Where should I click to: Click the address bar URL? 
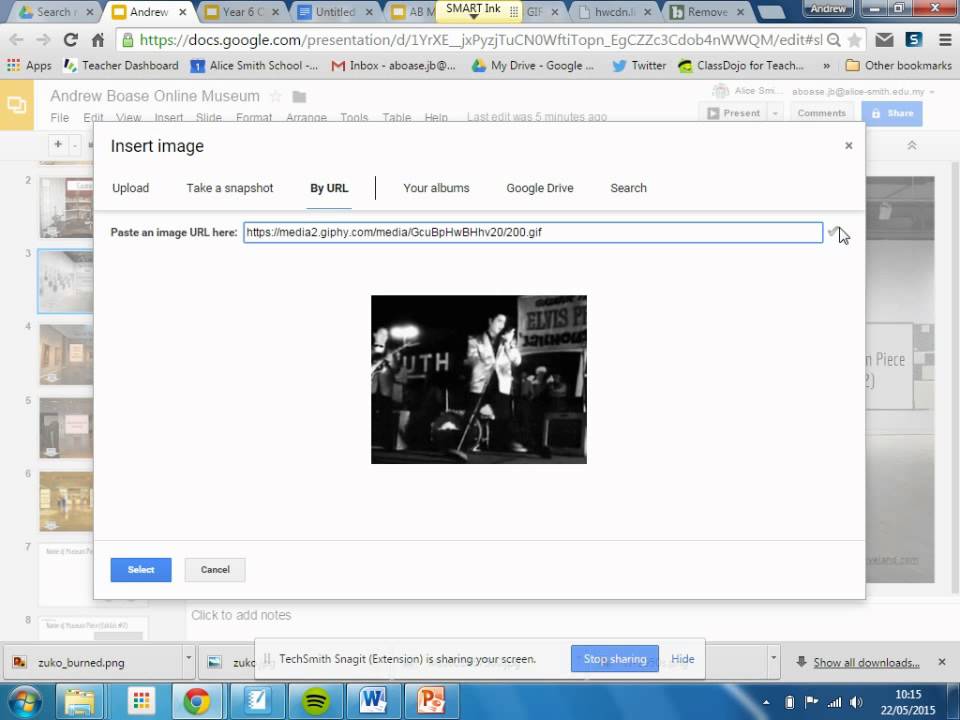coord(481,40)
